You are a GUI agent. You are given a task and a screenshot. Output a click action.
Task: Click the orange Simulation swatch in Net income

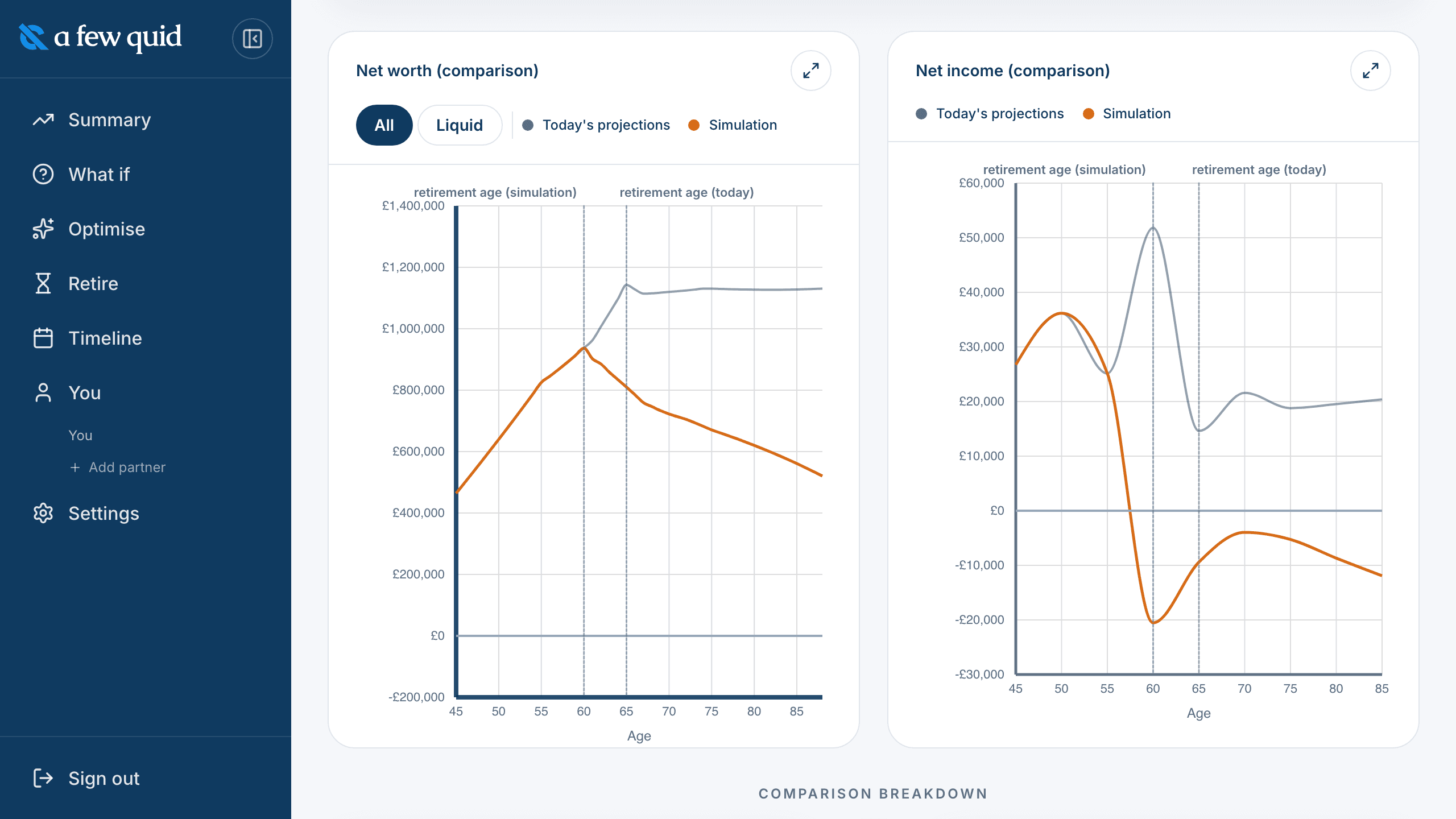click(x=1089, y=114)
